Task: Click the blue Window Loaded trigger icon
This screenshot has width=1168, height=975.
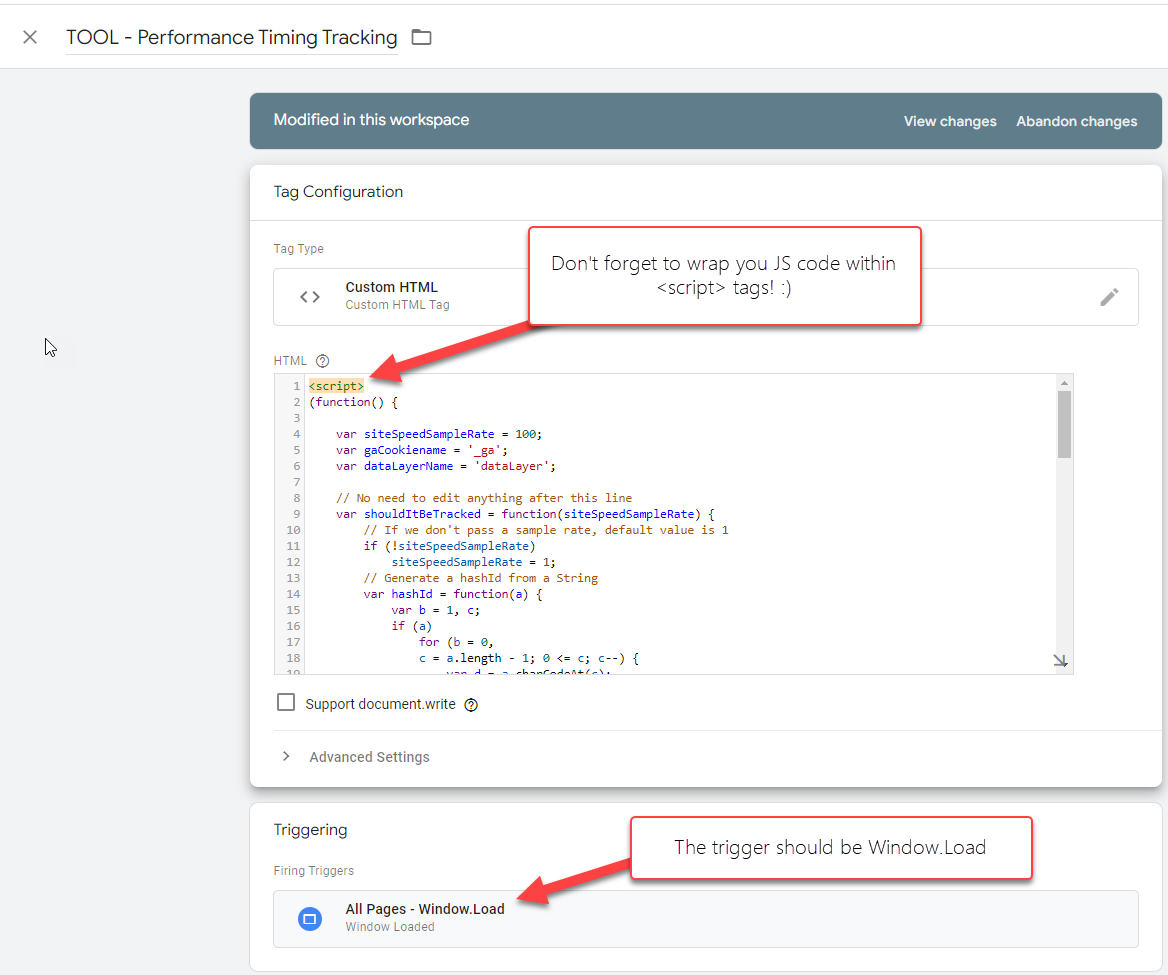Action: (310, 918)
